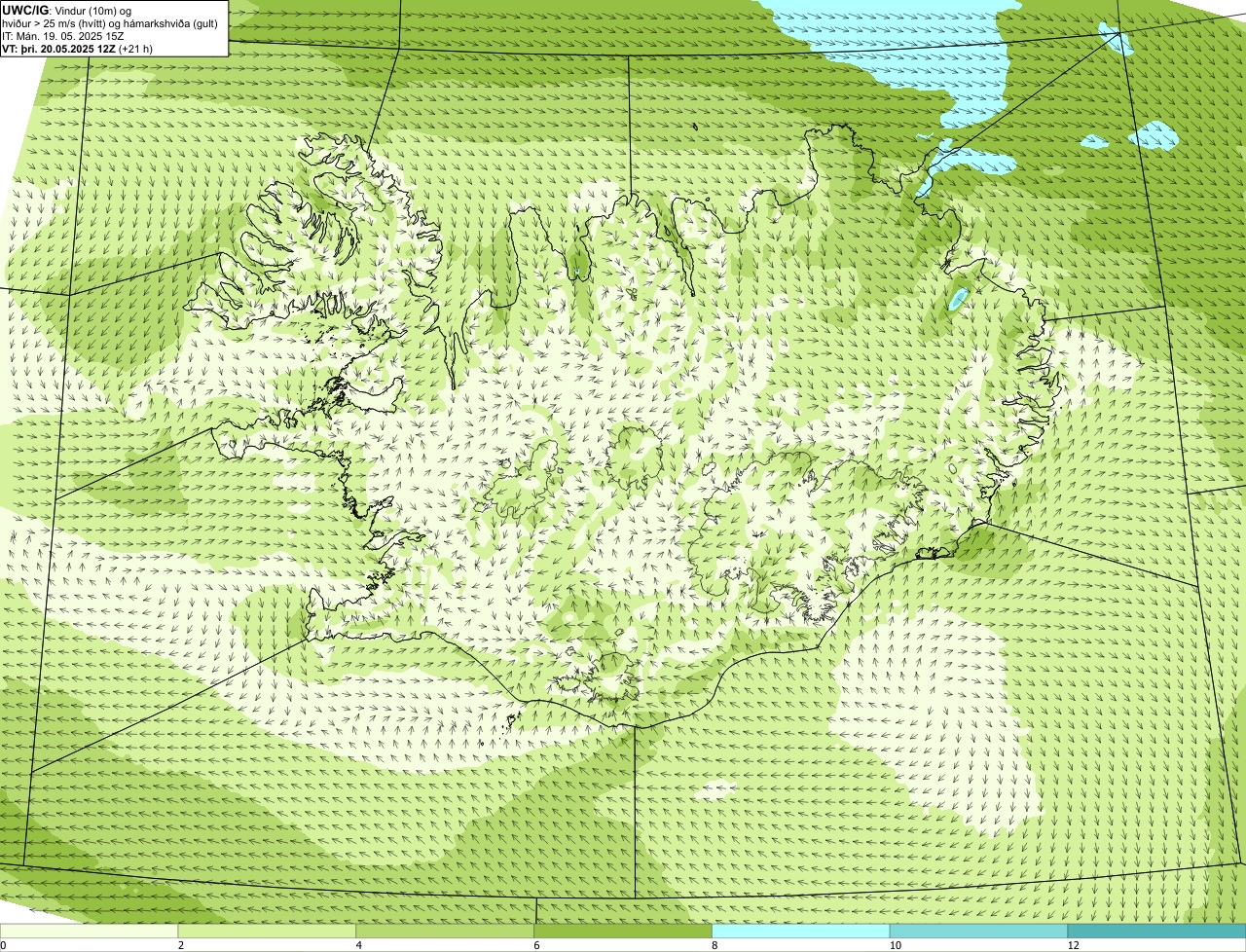The width and height of the screenshot is (1246, 952).
Task: Click the colorbar label '0'
Action: [x=3, y=945]
